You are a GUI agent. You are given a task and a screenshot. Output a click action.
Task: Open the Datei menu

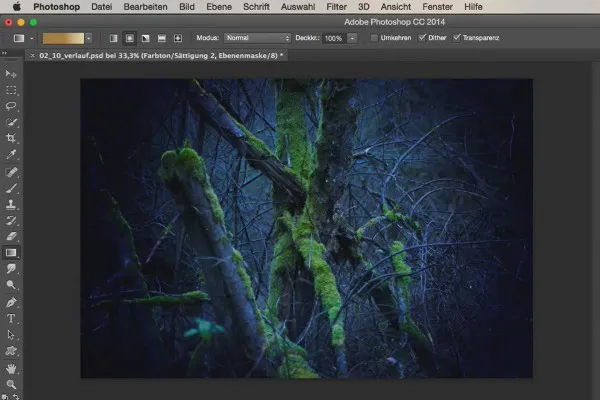click(x=101, y=7)
